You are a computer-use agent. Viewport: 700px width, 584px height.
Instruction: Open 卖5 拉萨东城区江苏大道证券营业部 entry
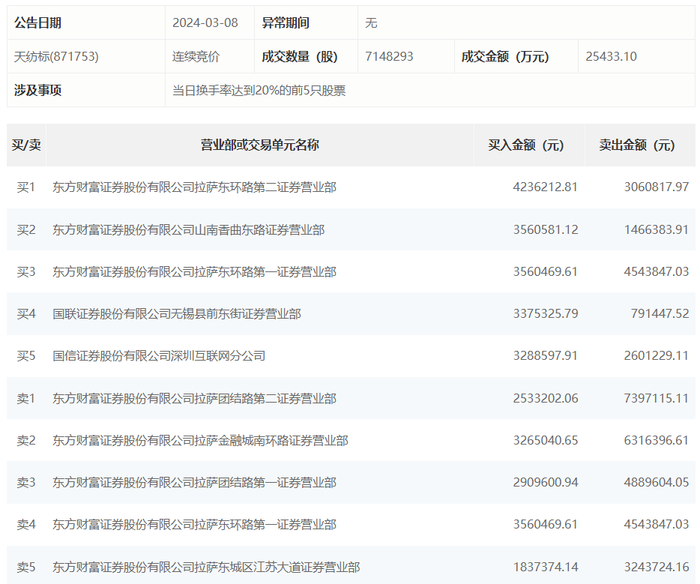click(x=206, y=567)
